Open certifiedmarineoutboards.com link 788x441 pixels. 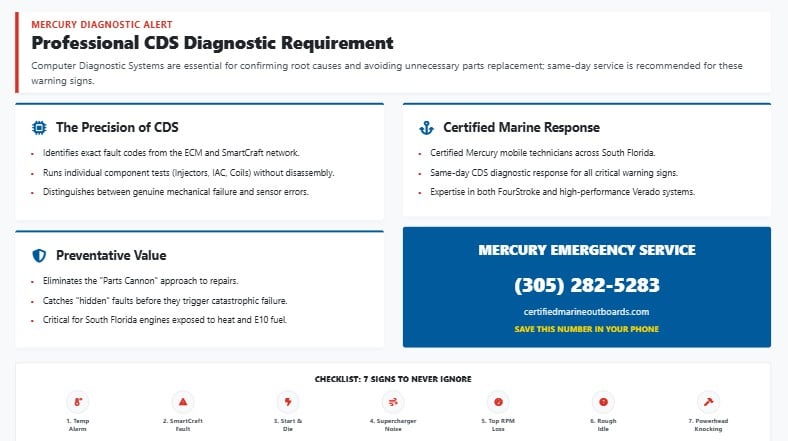tap(586, 312)
